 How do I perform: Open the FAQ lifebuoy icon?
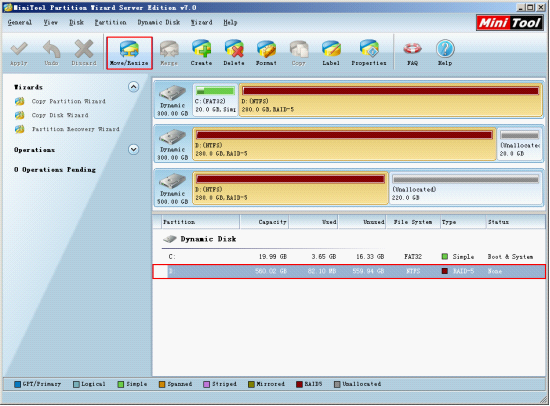[412, 49]
